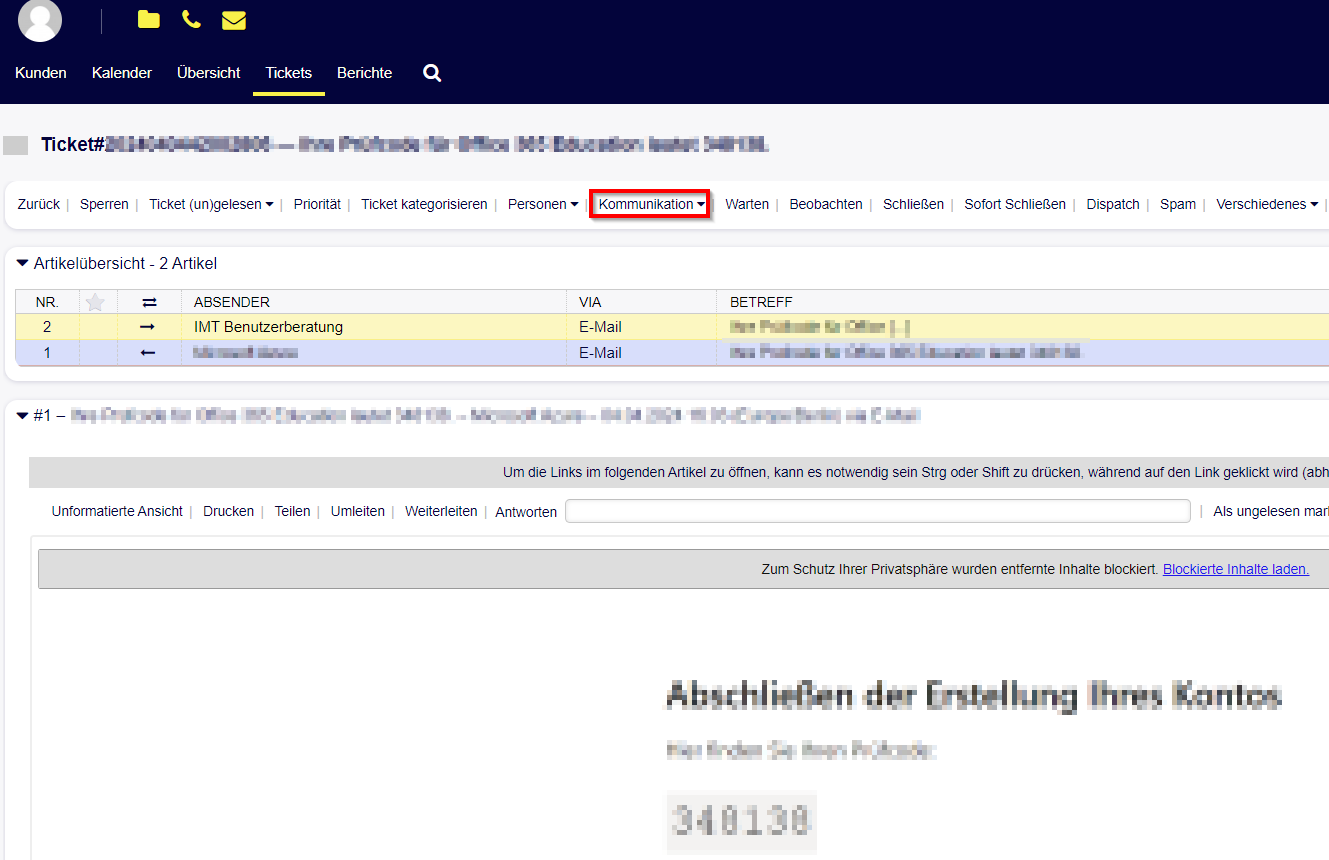Click the Blockierte Inhalte laden link
The height and width of the screenshot is (860, 1329).
1236,569
